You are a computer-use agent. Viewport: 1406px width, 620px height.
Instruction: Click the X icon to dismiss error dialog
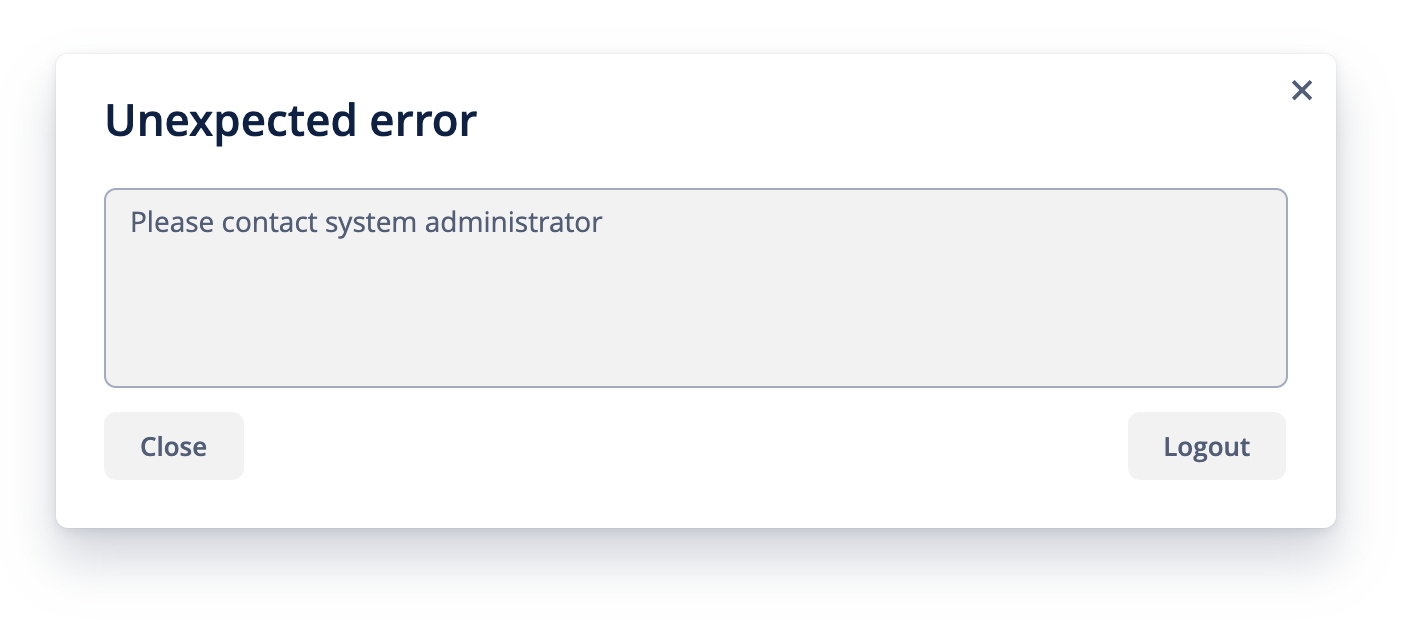[x=1302, y=90]
